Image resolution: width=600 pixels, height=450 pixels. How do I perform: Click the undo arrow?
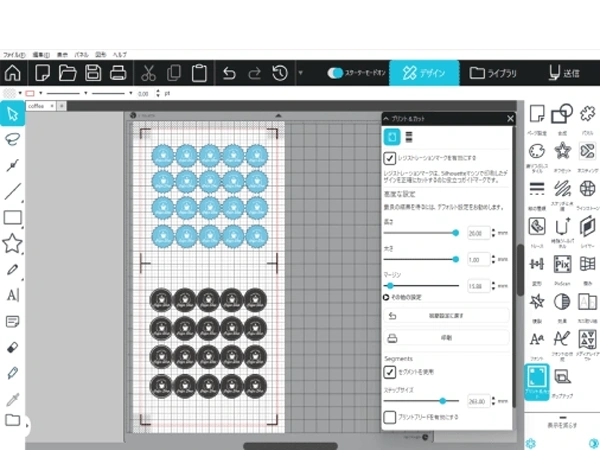pyautogui.click(x=229, y=73)
